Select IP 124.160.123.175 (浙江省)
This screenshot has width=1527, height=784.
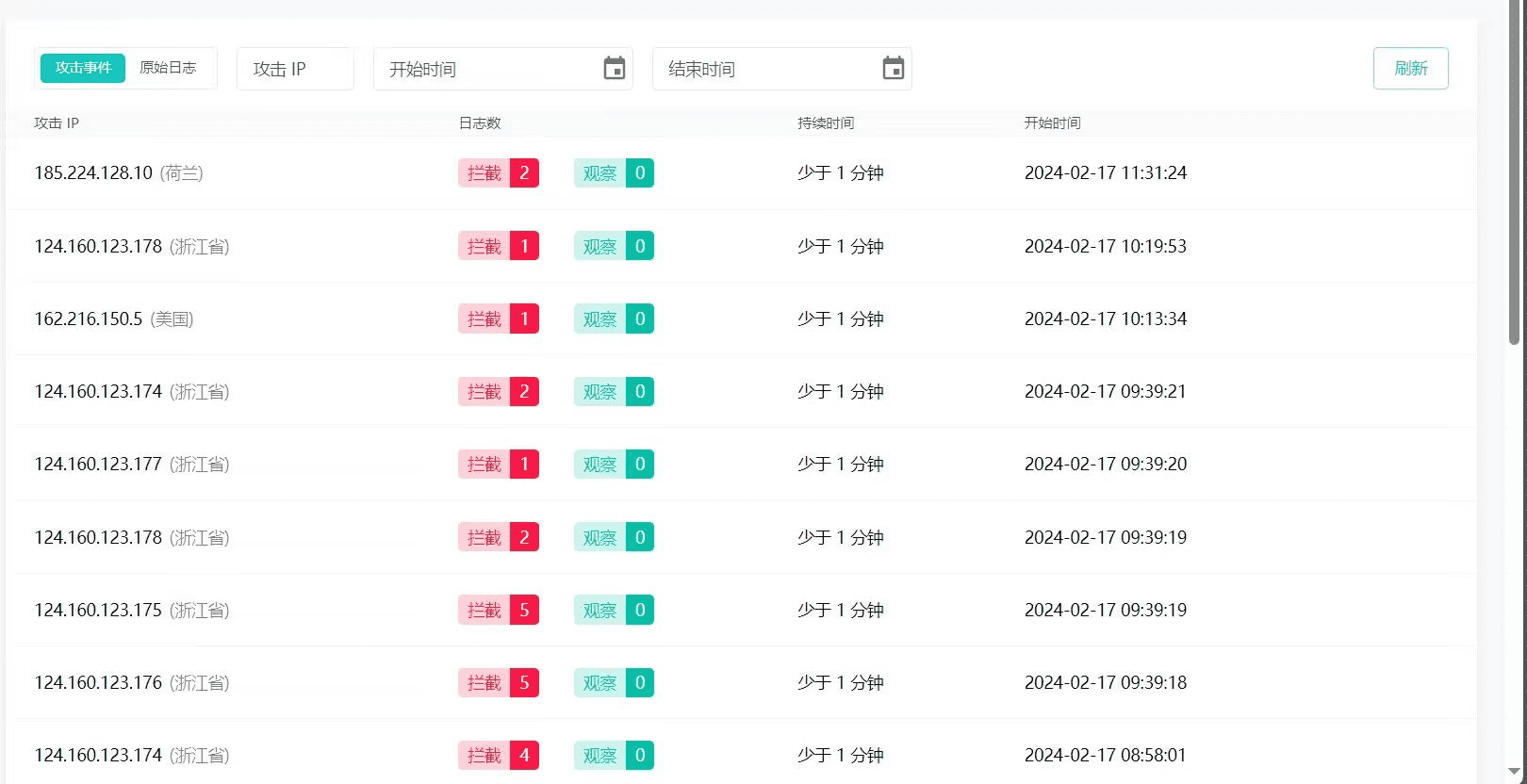[x=132, y=611]
